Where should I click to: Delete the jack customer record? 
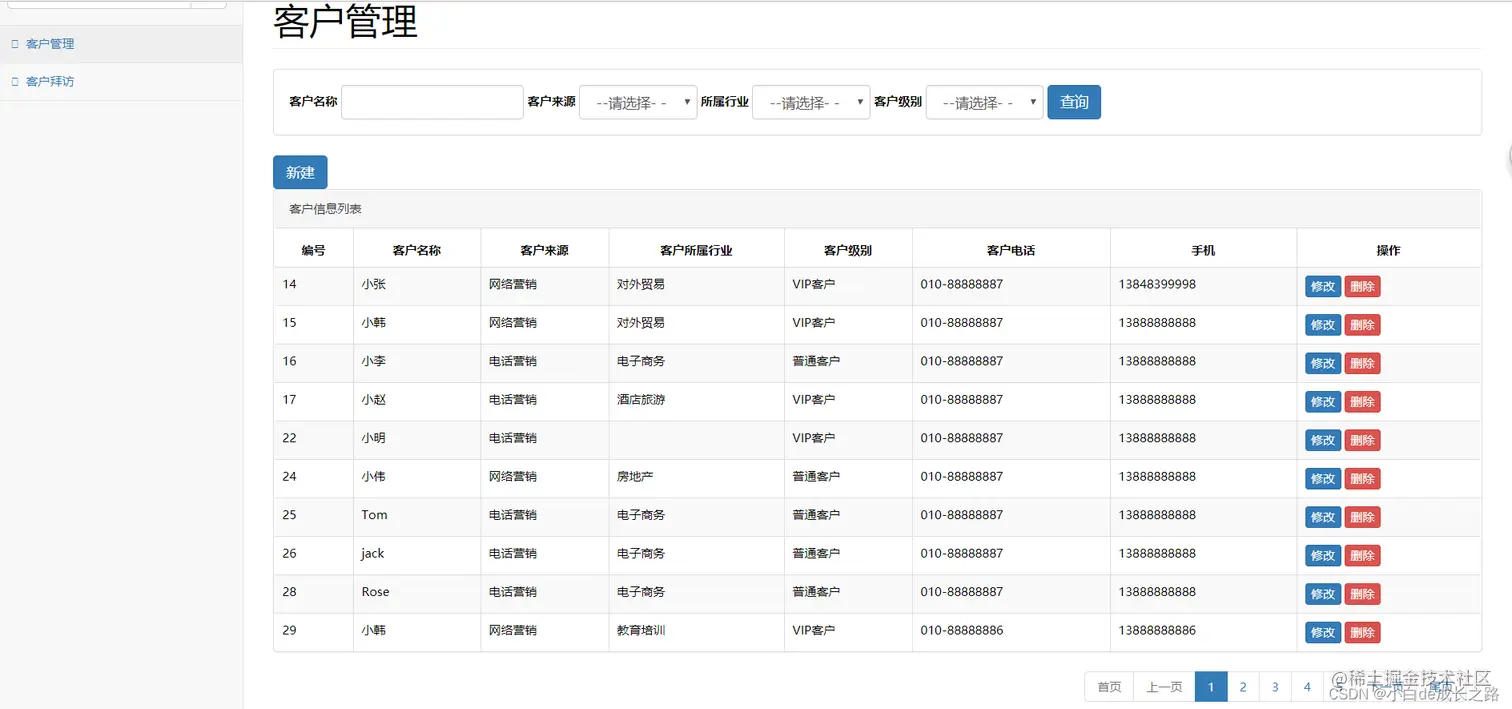click(x=1362, y=556)
